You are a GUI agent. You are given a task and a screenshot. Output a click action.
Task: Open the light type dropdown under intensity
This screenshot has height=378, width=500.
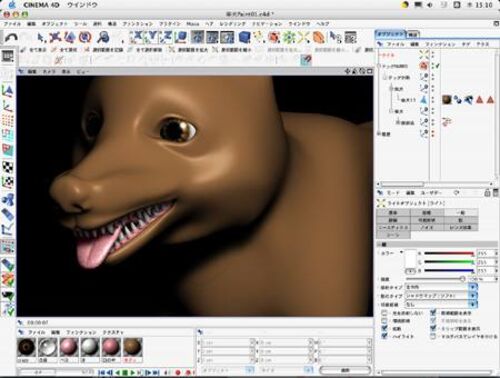click(441, 287)
